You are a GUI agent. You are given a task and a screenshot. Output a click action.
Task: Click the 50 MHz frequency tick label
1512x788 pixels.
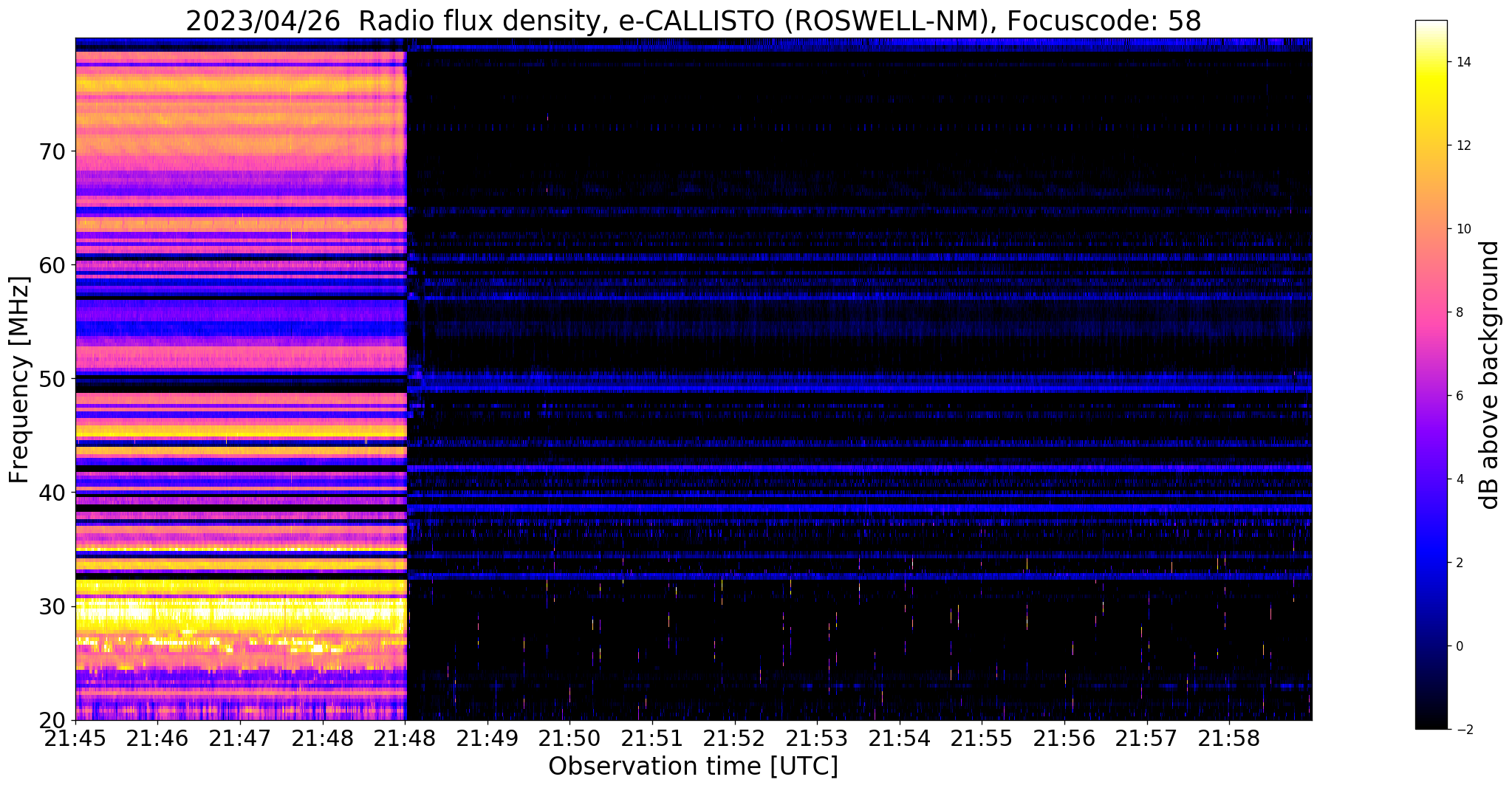pos(51,379)
